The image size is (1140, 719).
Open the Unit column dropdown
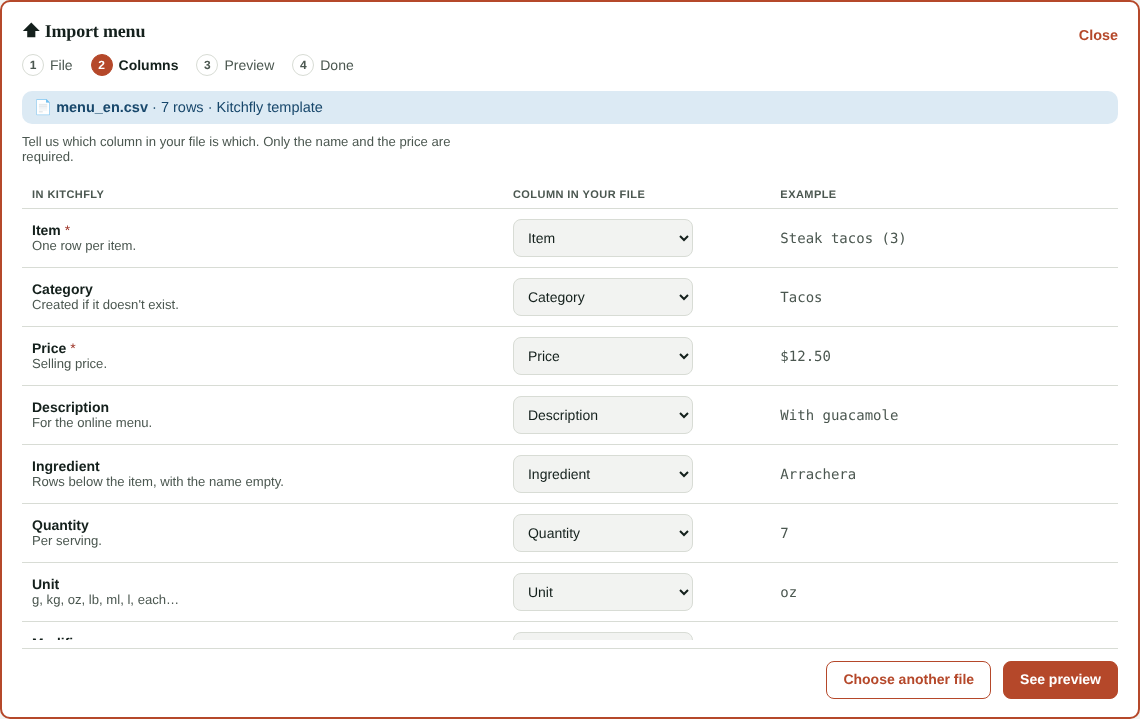coord(603,592)
